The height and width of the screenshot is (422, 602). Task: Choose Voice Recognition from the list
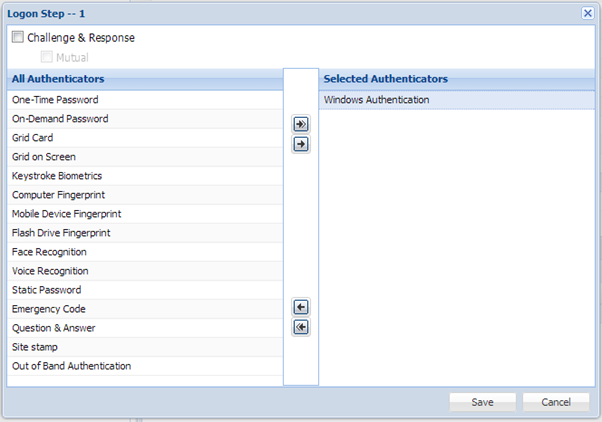[x=50, y=271]
